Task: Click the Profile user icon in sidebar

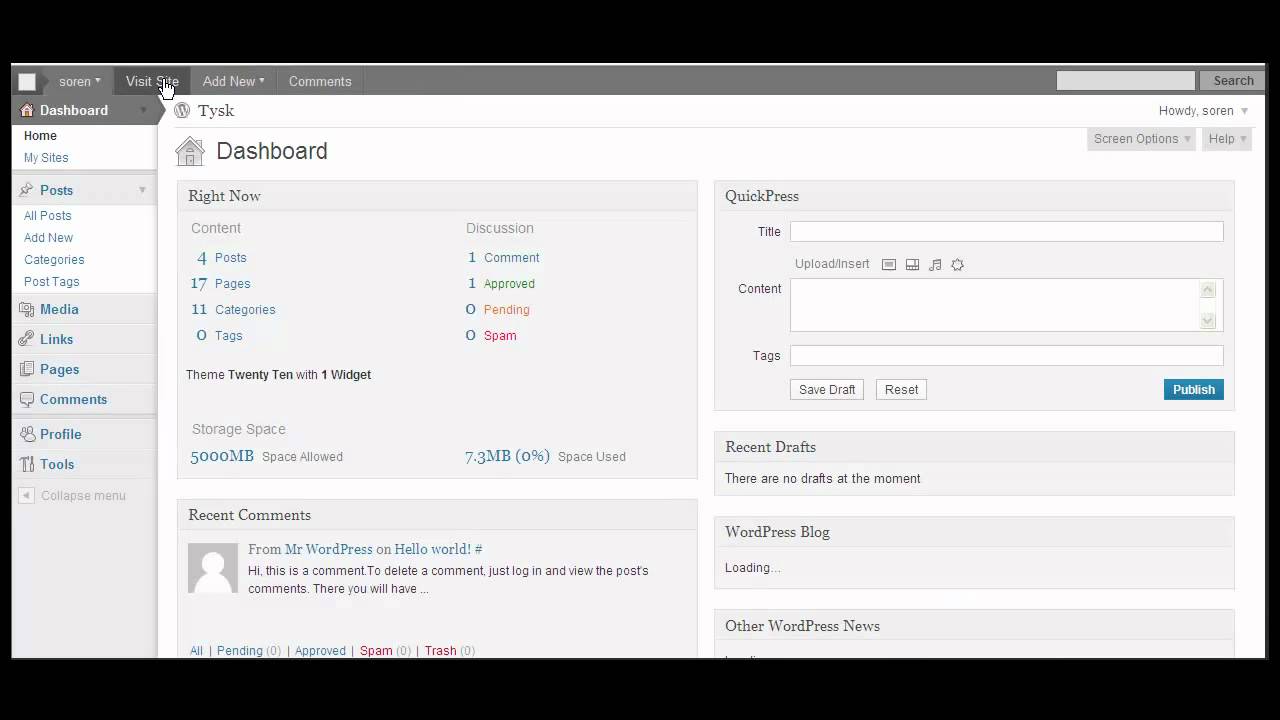Action: tap(27, 434)
